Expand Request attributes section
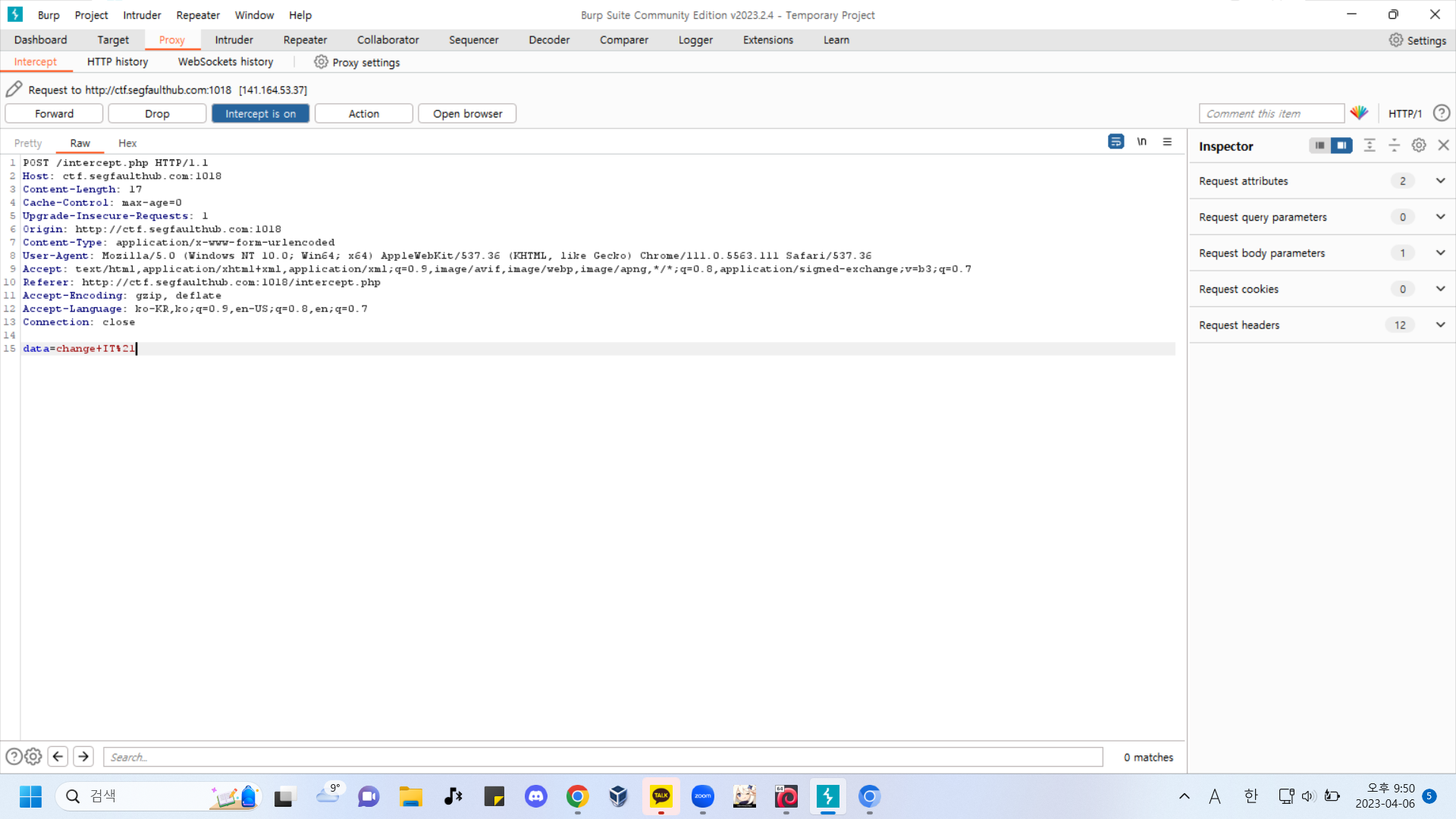Viewport: 1456px width, 819px height. point(1440,180)
